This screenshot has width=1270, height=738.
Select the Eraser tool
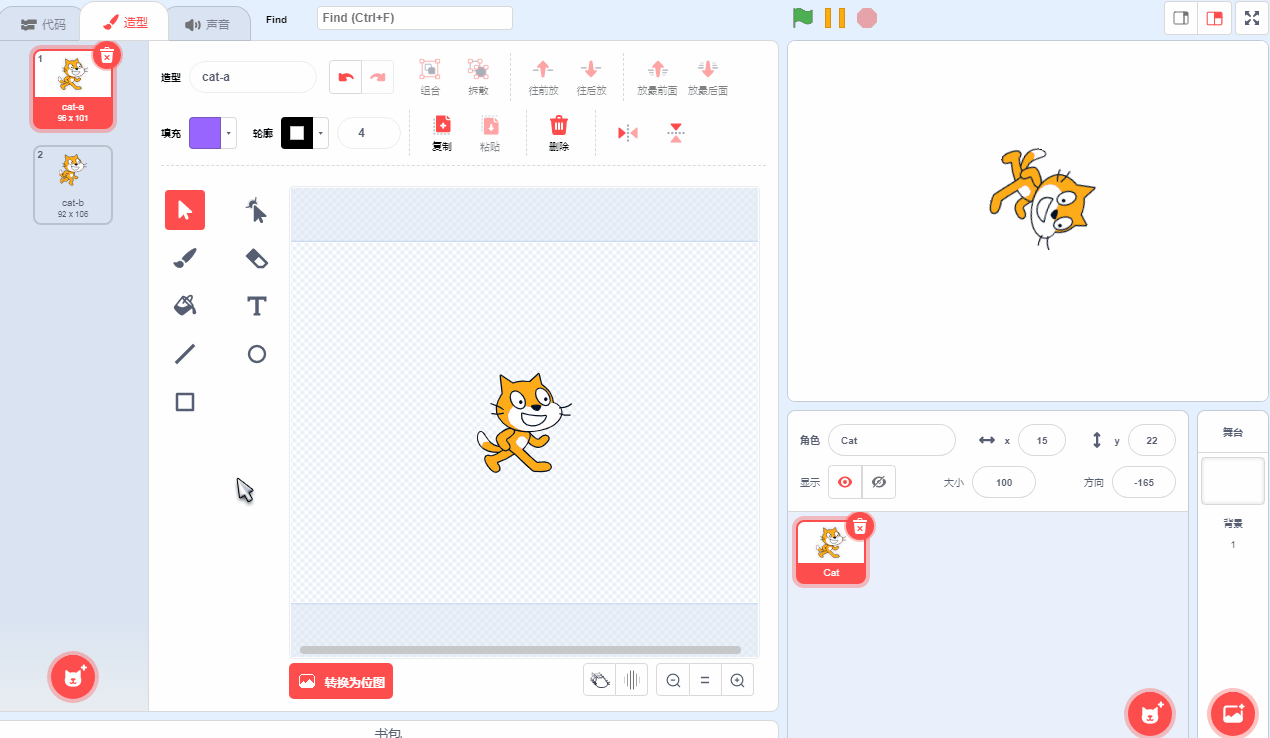click(x=256, y=258)
